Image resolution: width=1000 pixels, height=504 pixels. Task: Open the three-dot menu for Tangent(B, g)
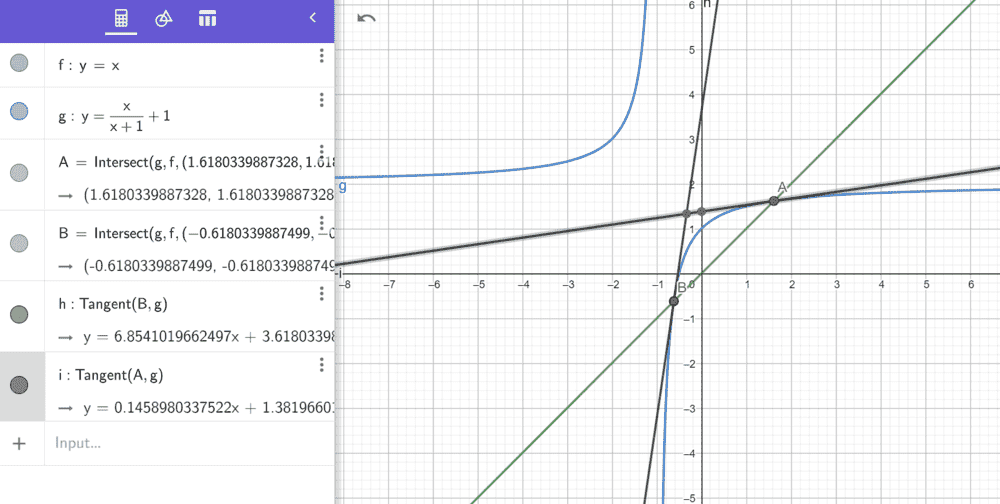[321, 293]
